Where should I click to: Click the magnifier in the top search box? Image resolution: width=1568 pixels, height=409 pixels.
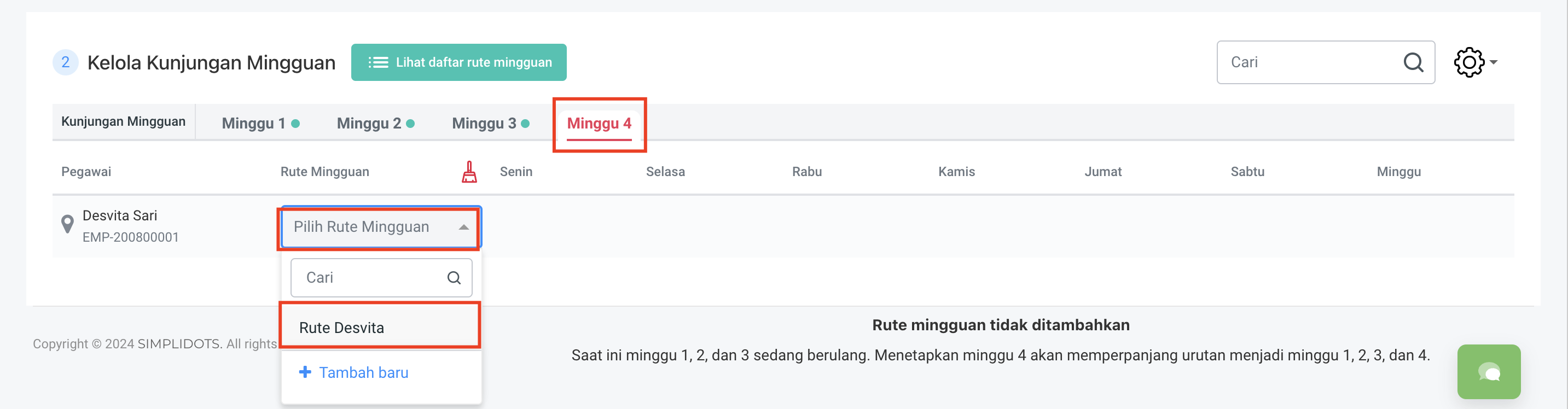pyautogui.click(x=1413, y=62)
